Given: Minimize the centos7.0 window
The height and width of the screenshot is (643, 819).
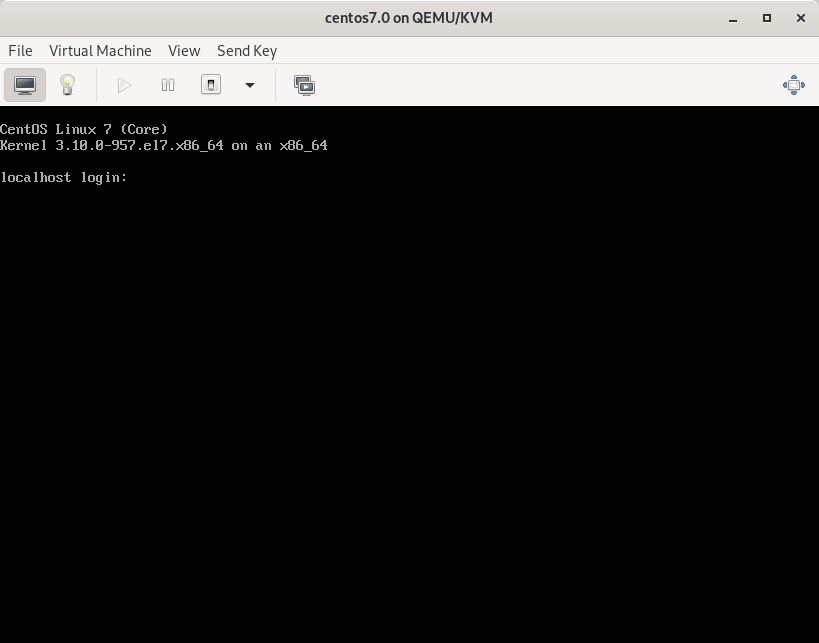Looking at the screenshot, I should [736, 18].
